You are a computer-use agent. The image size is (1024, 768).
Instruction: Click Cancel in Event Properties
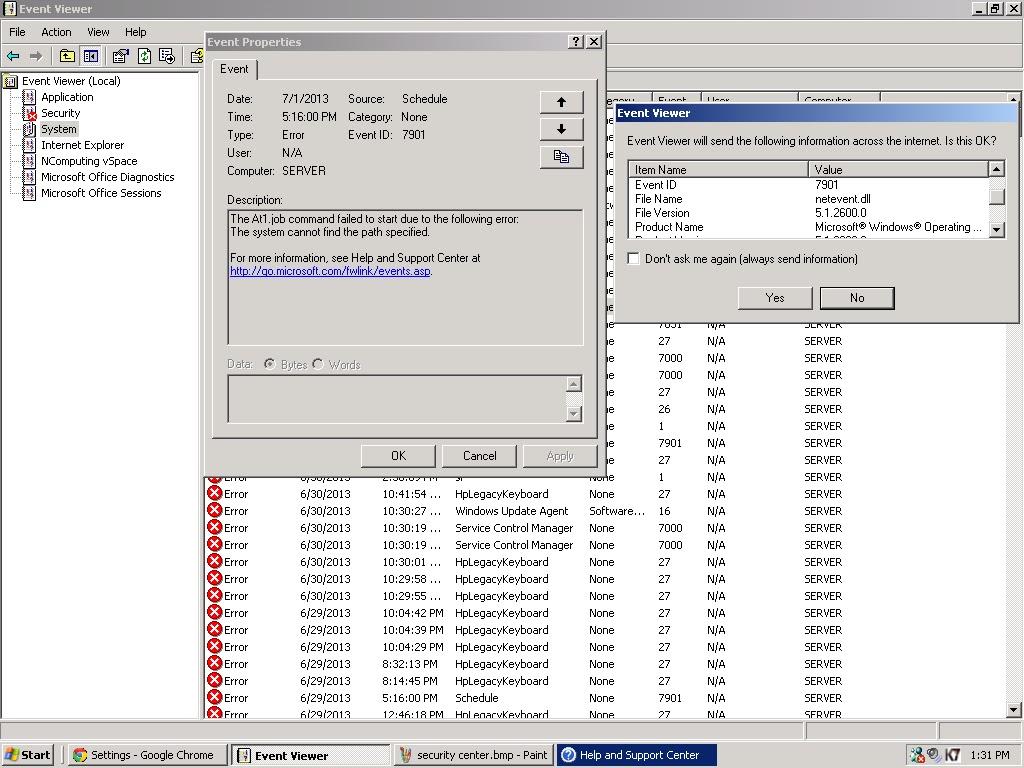coord(479,456)
